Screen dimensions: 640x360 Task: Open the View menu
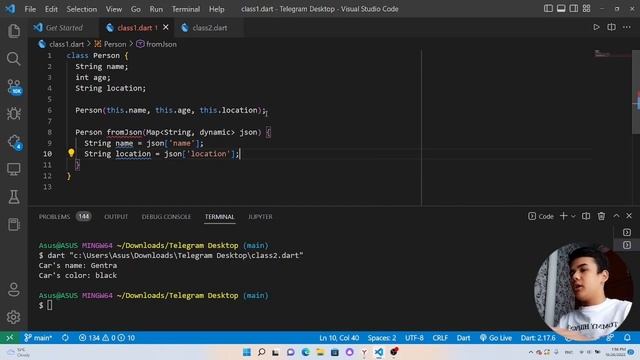[113, 9]
